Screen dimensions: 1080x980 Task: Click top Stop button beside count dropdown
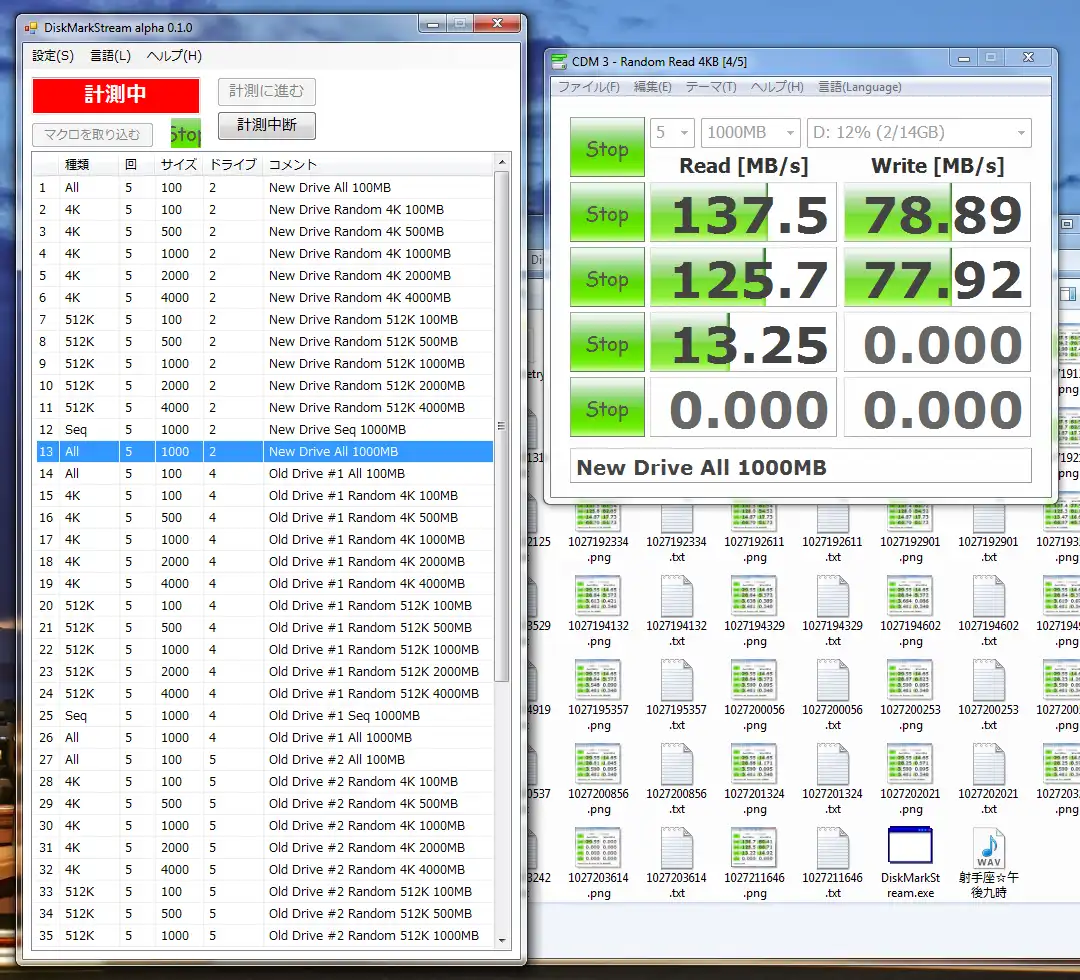[x=607, y=147]
